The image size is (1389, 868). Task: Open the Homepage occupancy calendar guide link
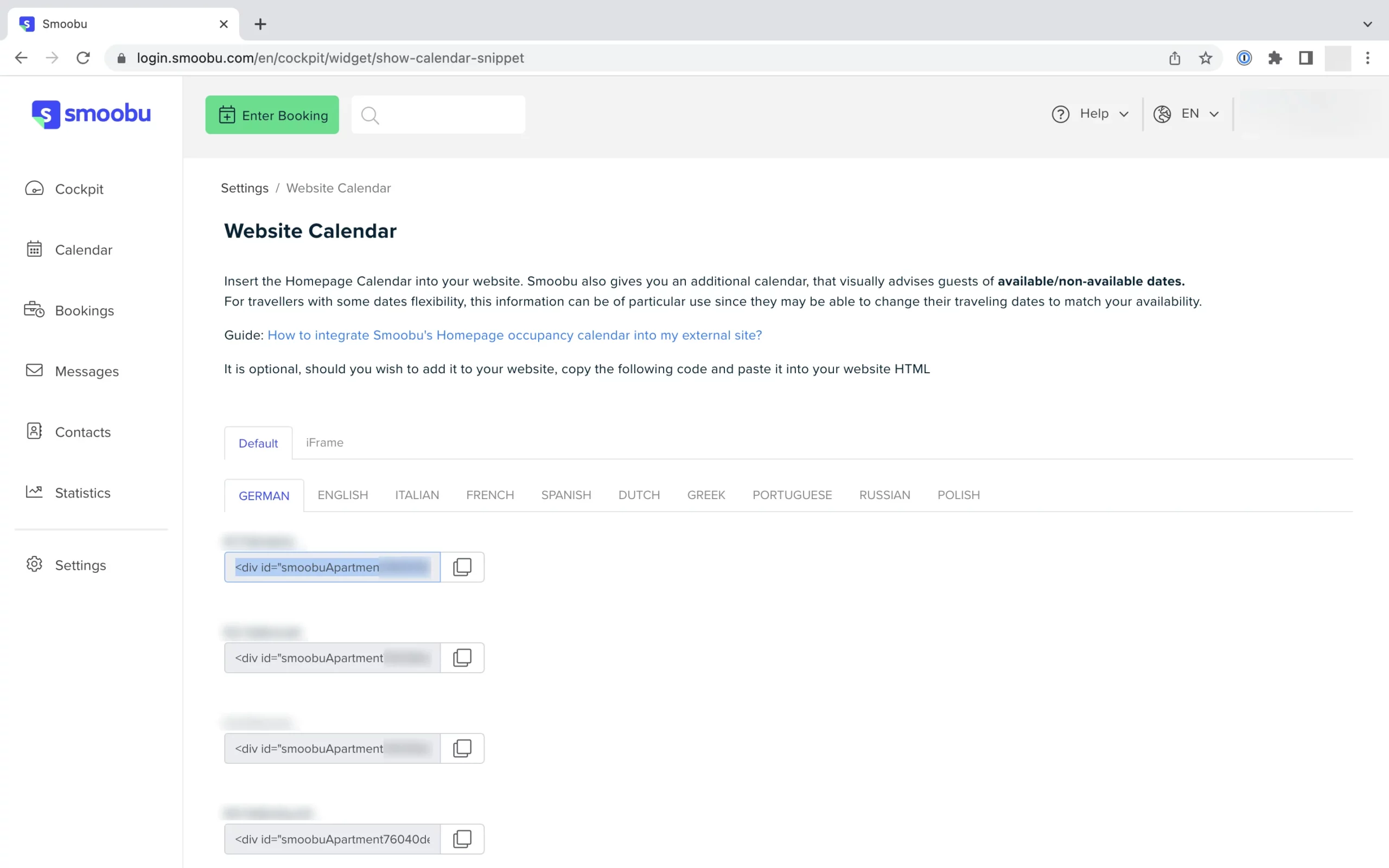click(x=514, y=335)
